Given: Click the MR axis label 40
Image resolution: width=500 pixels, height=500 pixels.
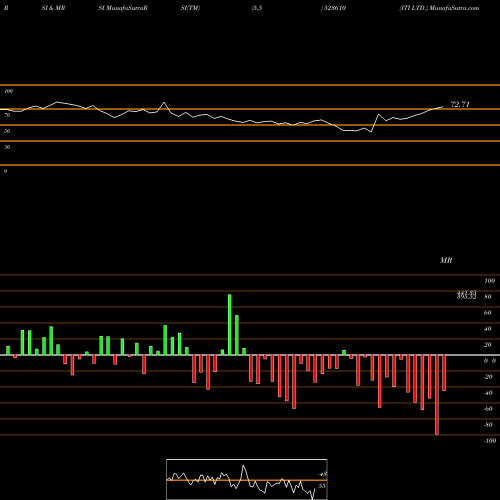Looking at the screenshot, I should pos(488,329).
